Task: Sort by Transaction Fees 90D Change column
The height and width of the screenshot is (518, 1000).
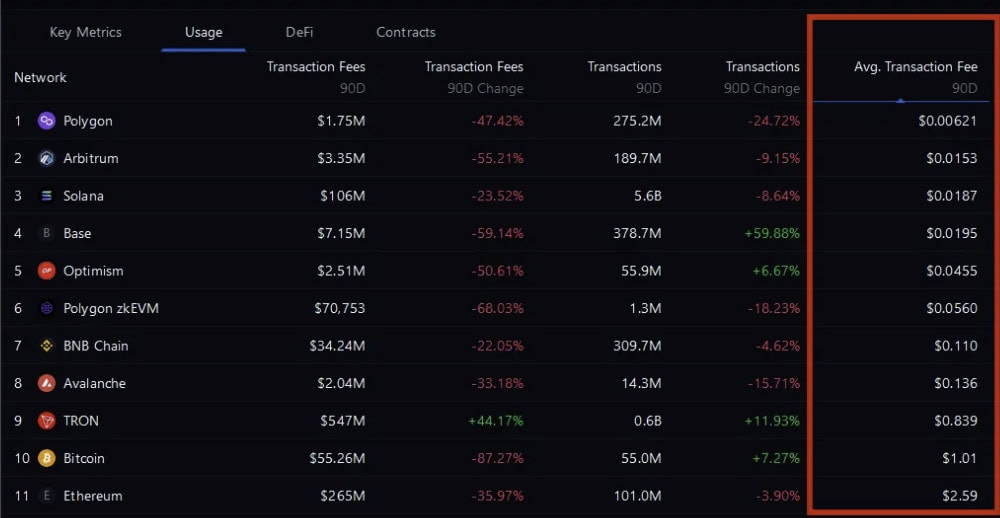Action: 474,77
